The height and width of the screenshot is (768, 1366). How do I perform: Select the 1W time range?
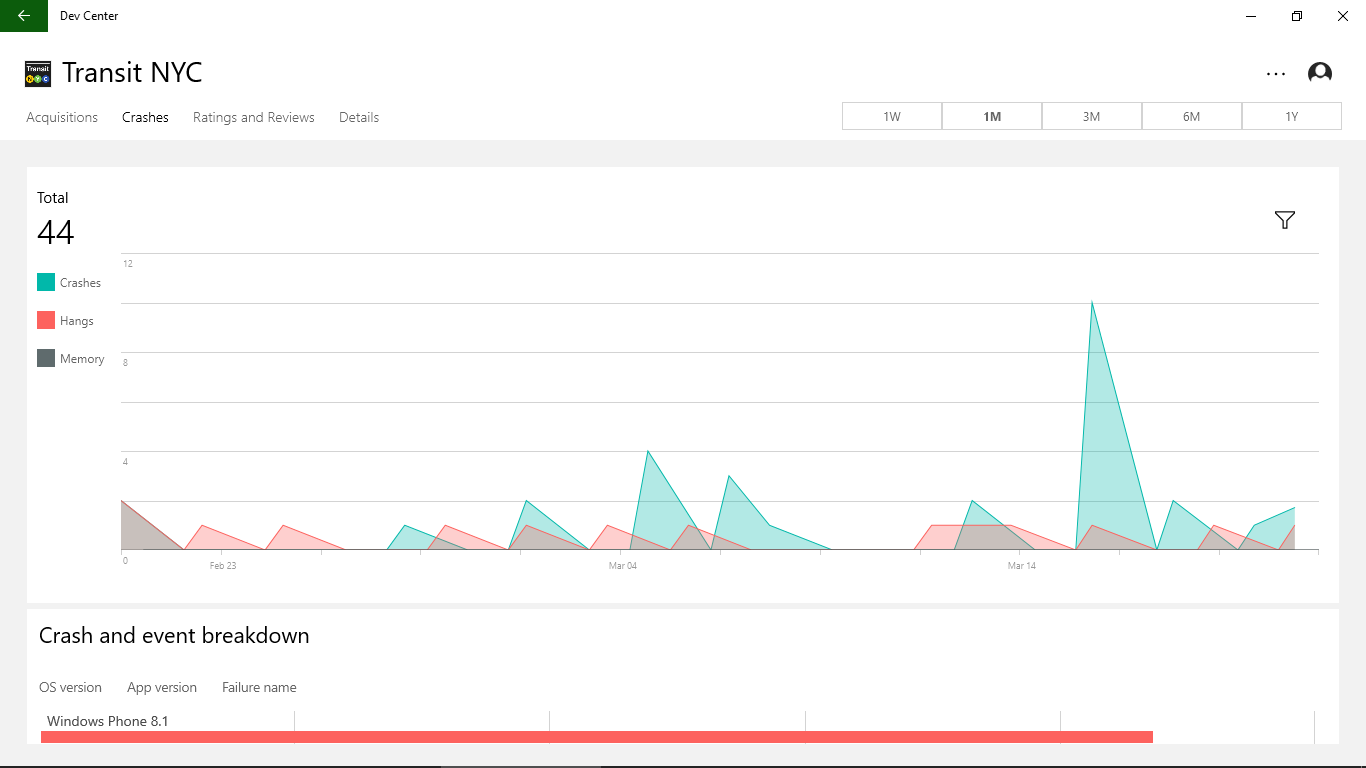[892, 116]
